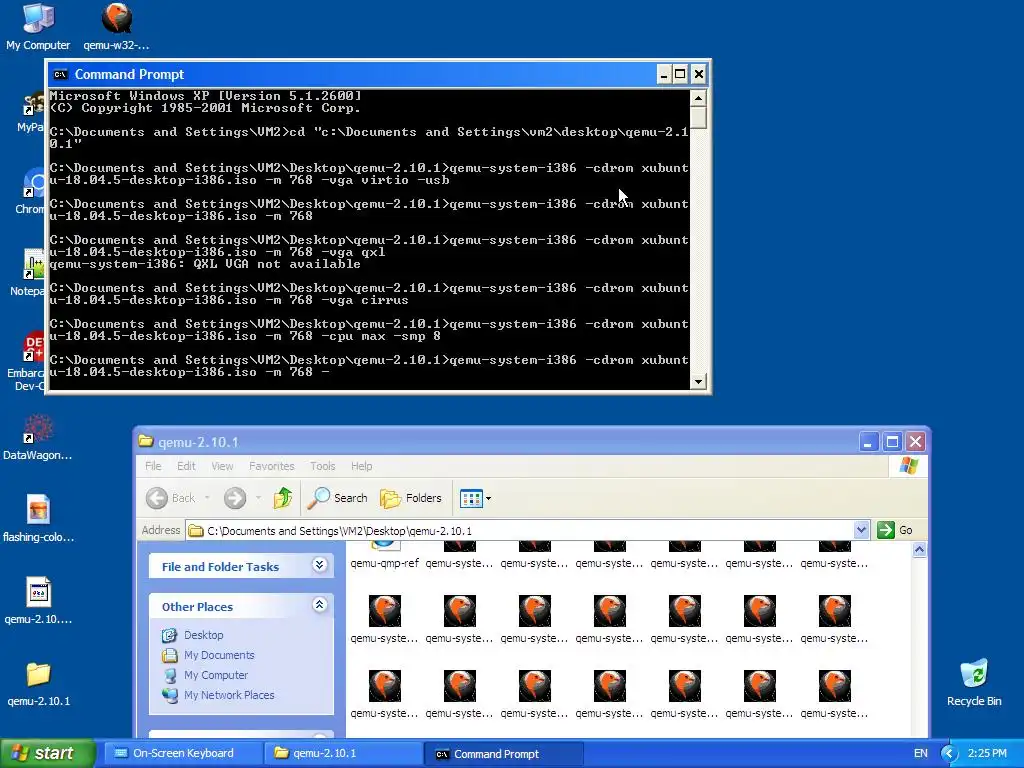Open the Favorites menu in Explorer
This screenshot has width=1024, height=768.
pos(272,466)
